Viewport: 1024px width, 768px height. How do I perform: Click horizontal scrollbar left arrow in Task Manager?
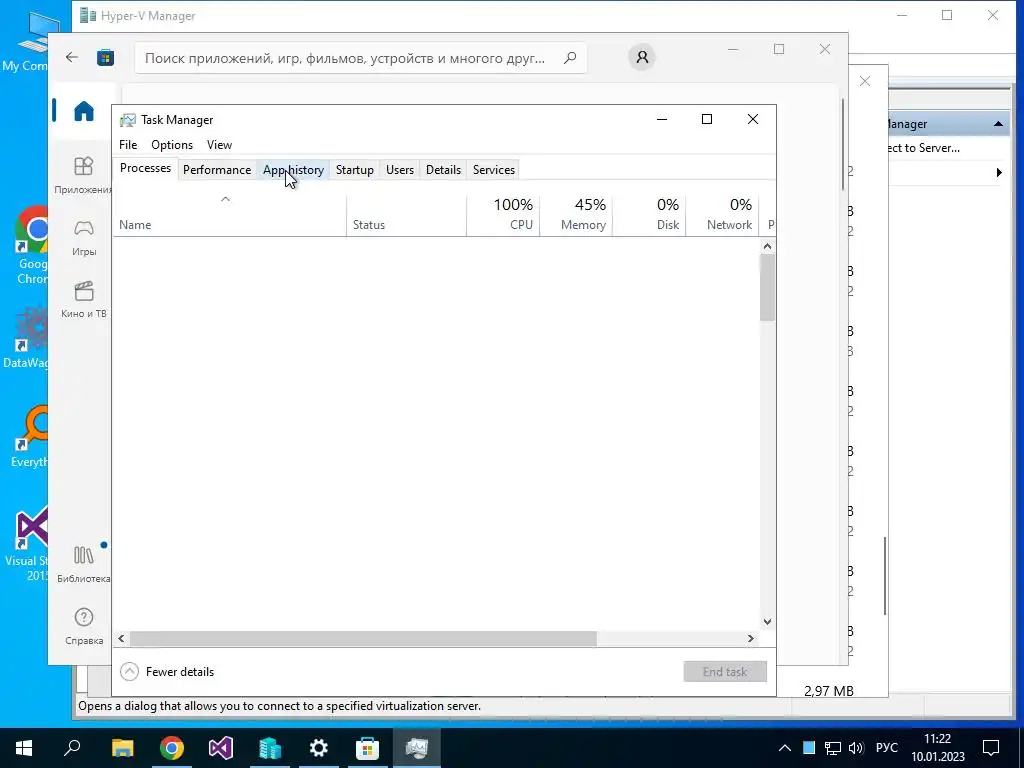point(121,638)
